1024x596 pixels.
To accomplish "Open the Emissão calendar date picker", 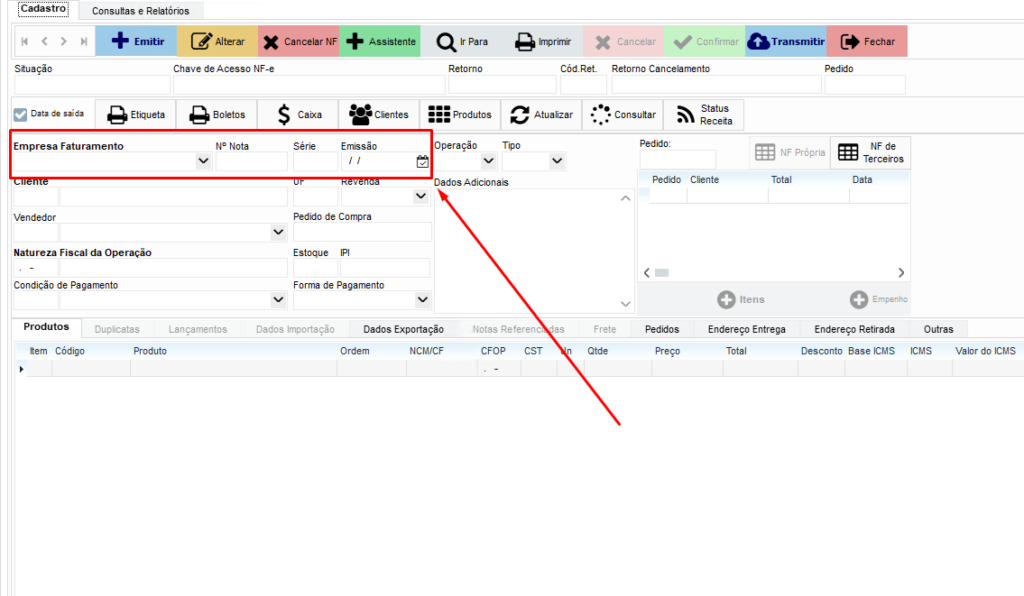I will tap(422, 161).
